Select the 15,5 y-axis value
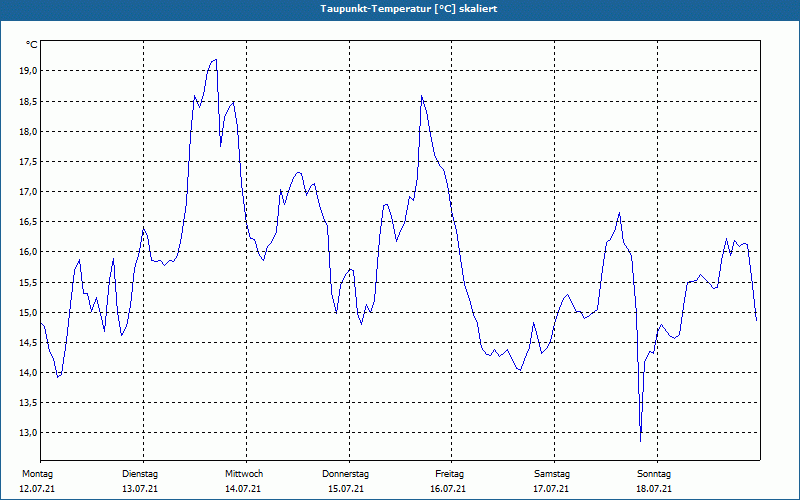The height and width of the screenshot is (500, 800). (x=28, y=282)
